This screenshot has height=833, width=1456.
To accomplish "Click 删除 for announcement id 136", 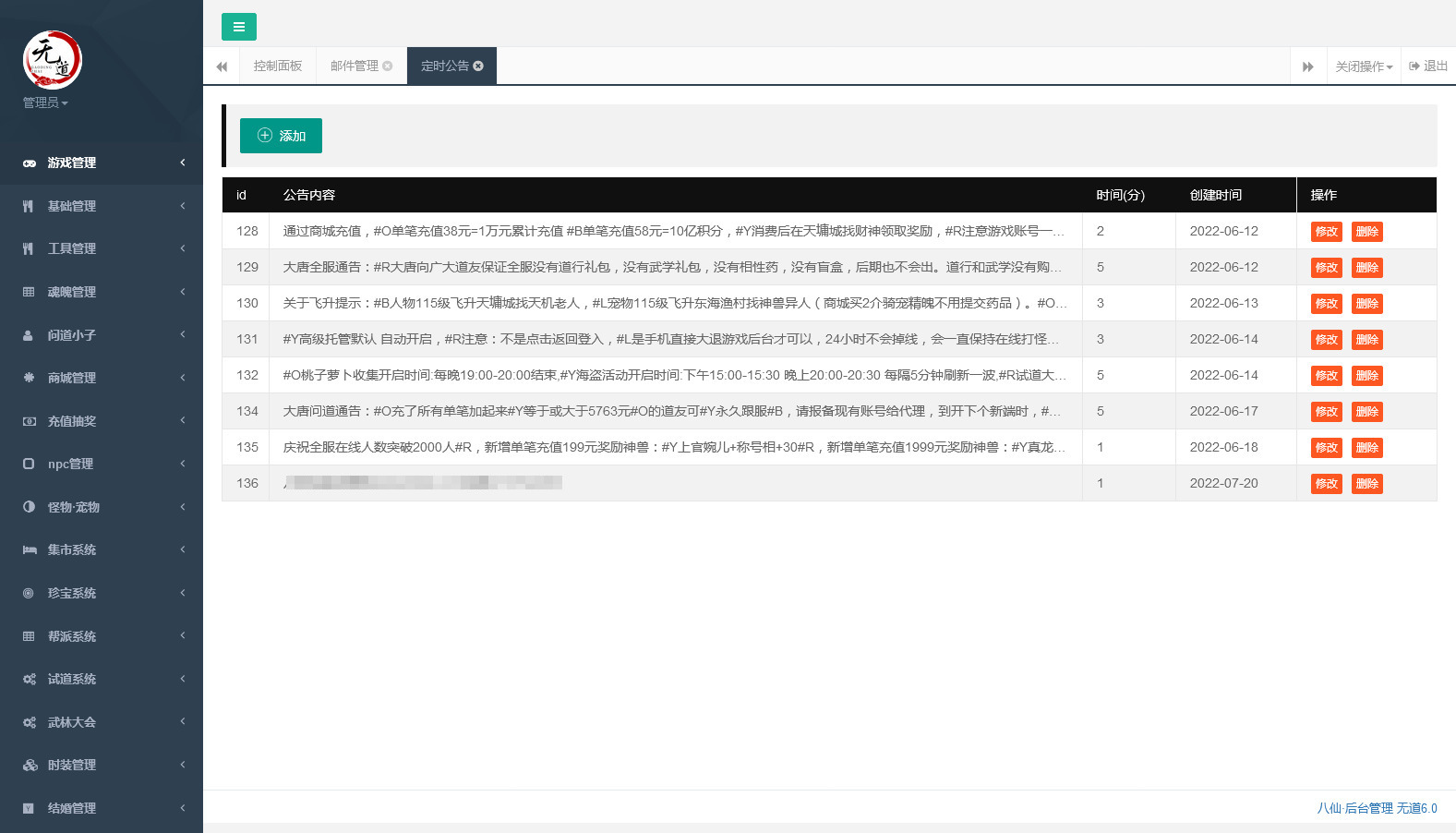I will (x=1366, y=484).
